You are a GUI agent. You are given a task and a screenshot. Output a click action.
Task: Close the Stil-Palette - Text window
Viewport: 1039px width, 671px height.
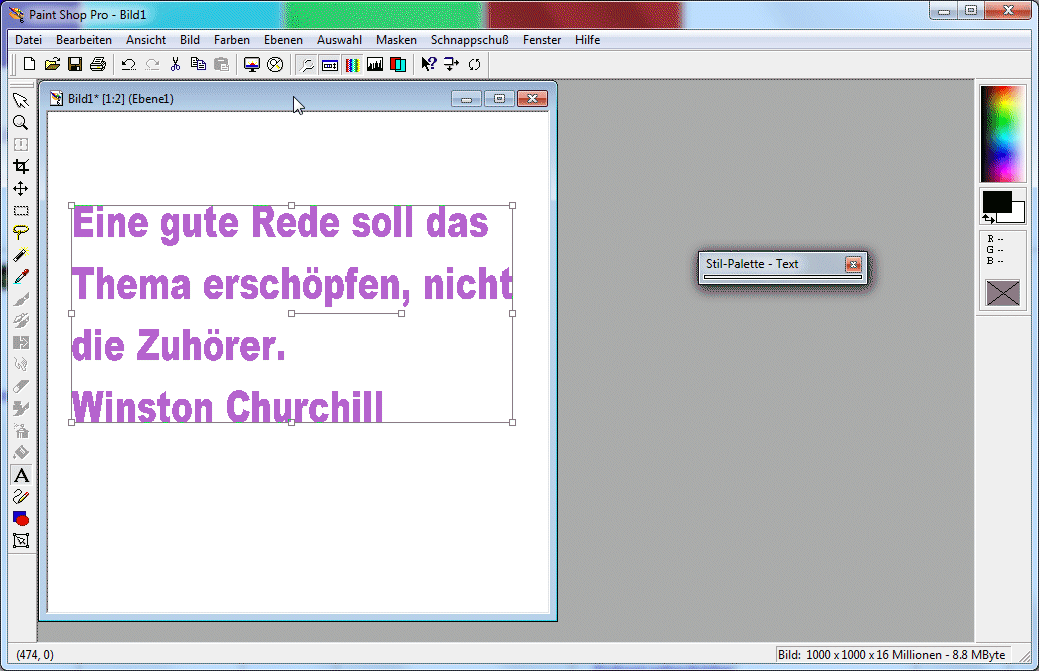point(853,264)
